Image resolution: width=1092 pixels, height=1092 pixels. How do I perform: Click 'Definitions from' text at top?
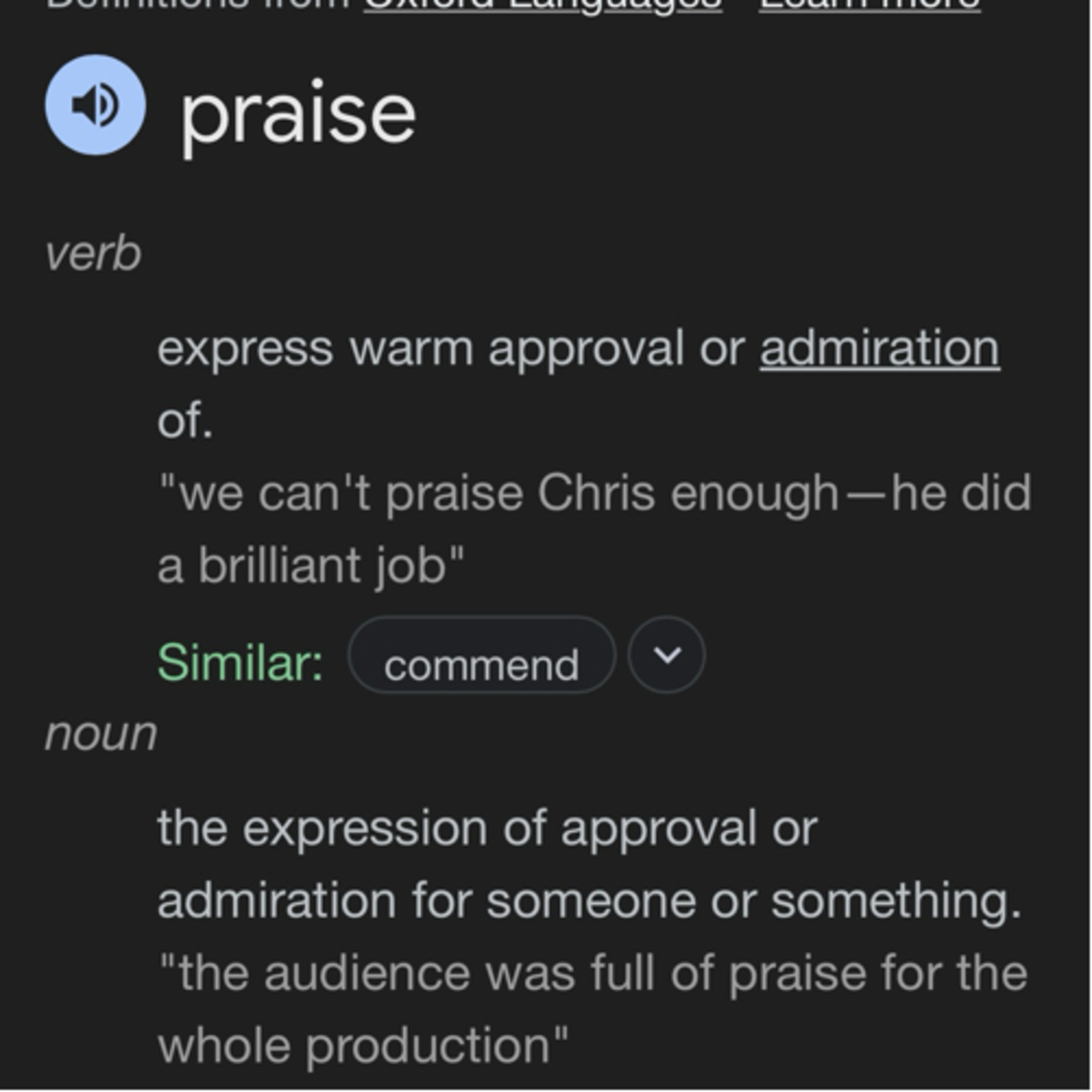198,4
